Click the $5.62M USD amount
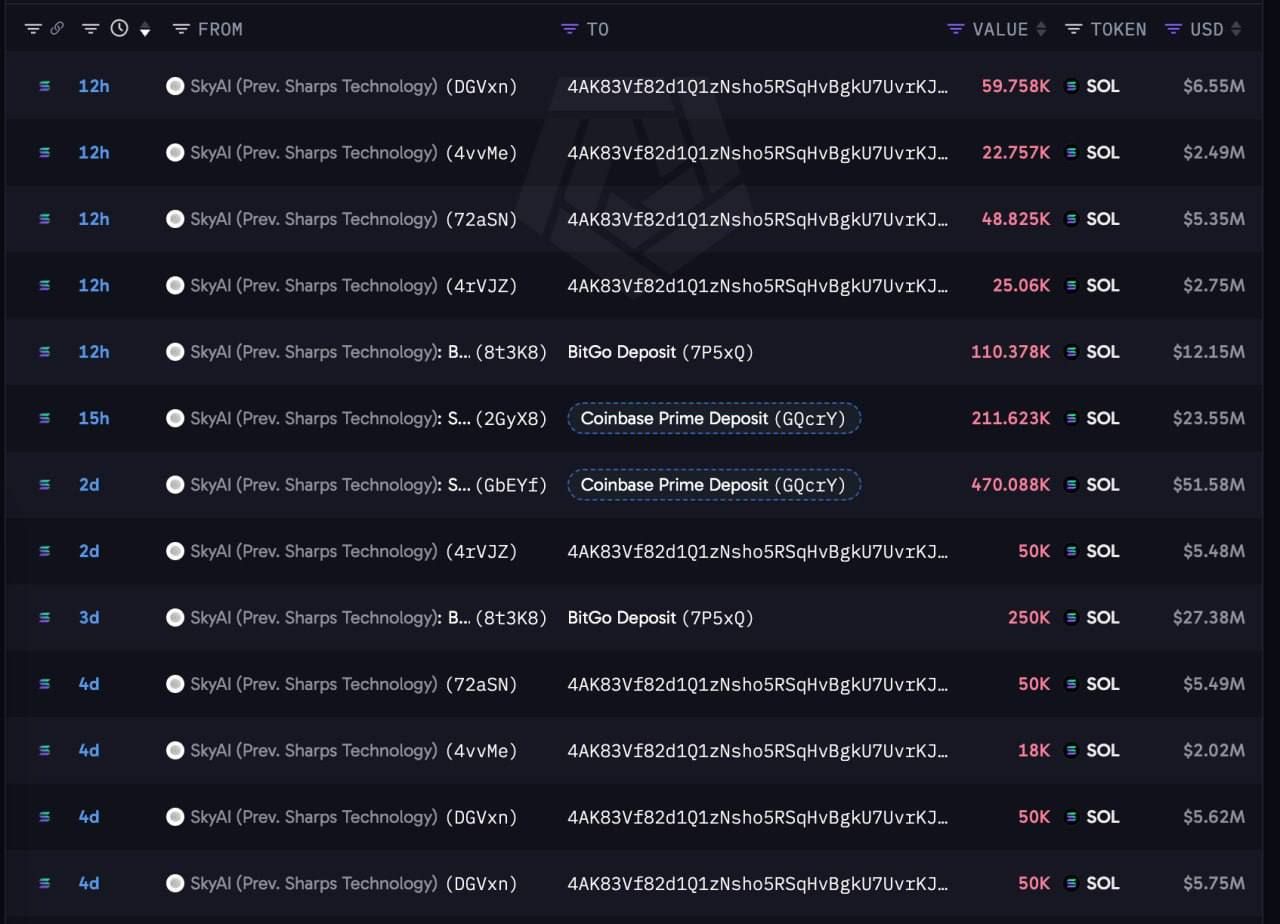The width and height of the screenshot is (1280, 924). (1213, 817)
